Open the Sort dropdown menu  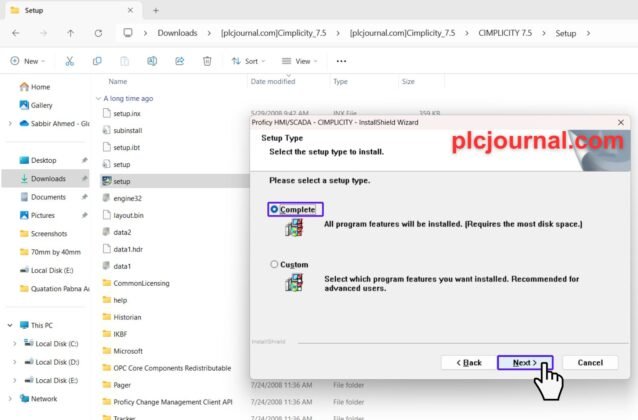click(250, 61)
